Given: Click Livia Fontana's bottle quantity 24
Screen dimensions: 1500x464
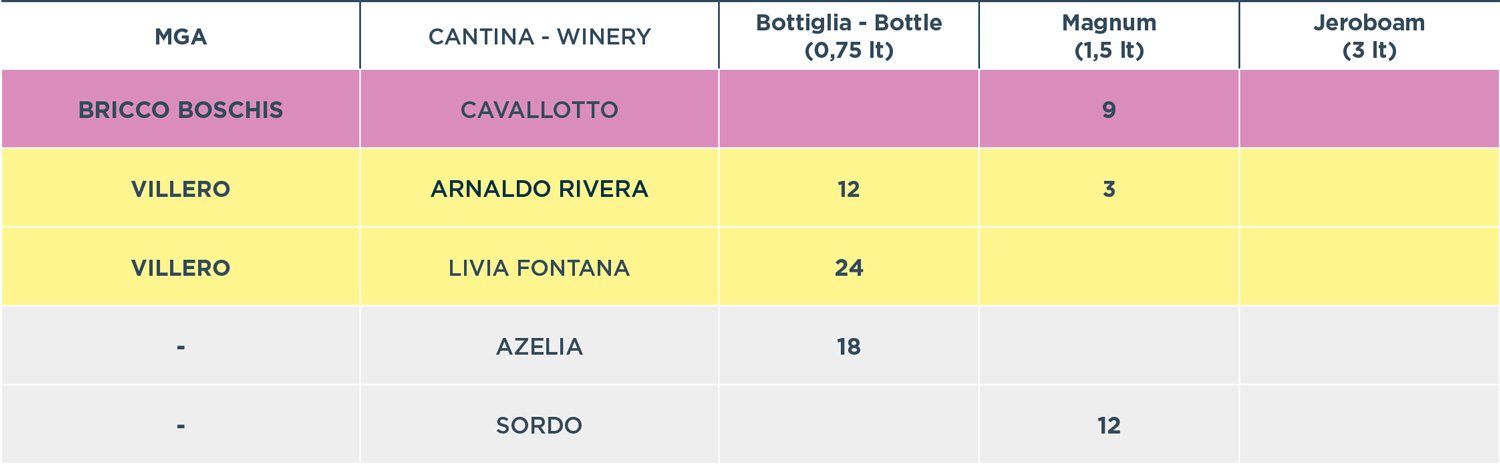Looking at the screenshot, I should coord(849,268).
